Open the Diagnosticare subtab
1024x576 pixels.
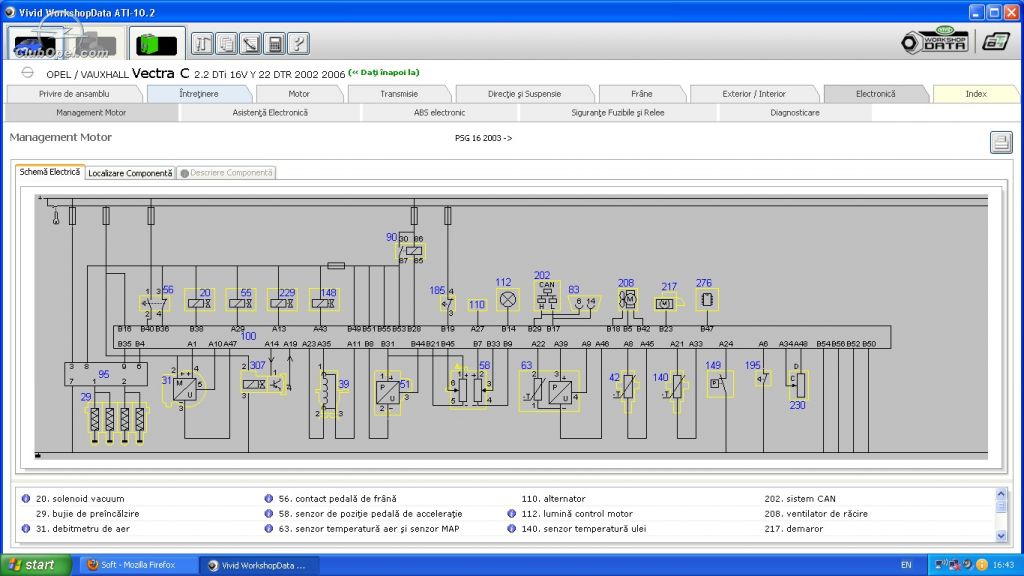[x=795, y=113]
